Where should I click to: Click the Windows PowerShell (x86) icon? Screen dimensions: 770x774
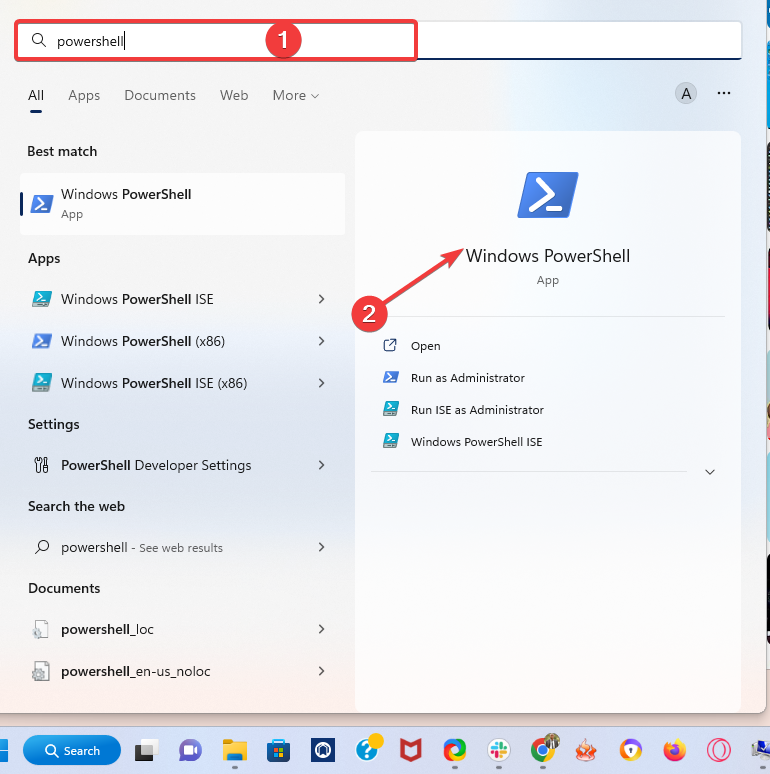[42, 341]
